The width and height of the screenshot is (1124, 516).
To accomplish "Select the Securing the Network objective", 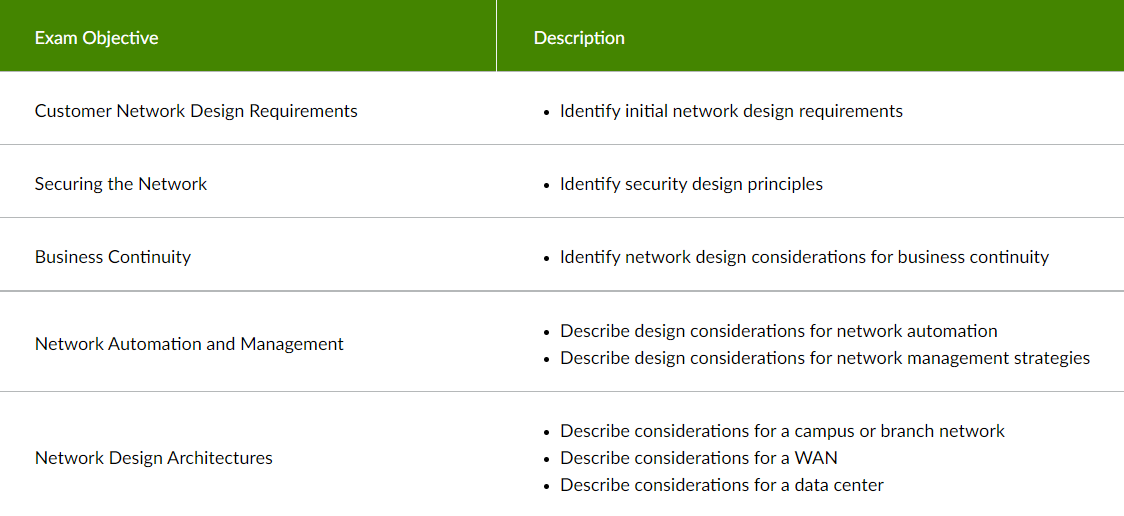I will (120, 184).
